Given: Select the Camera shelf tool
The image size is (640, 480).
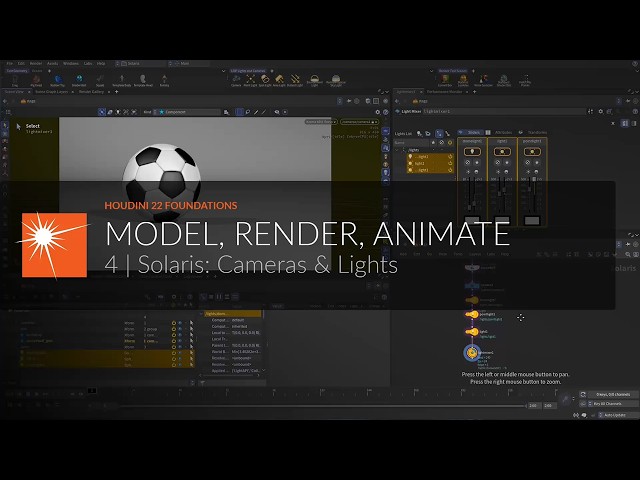Looking at the screenshot, I should (x=236, y=80).
